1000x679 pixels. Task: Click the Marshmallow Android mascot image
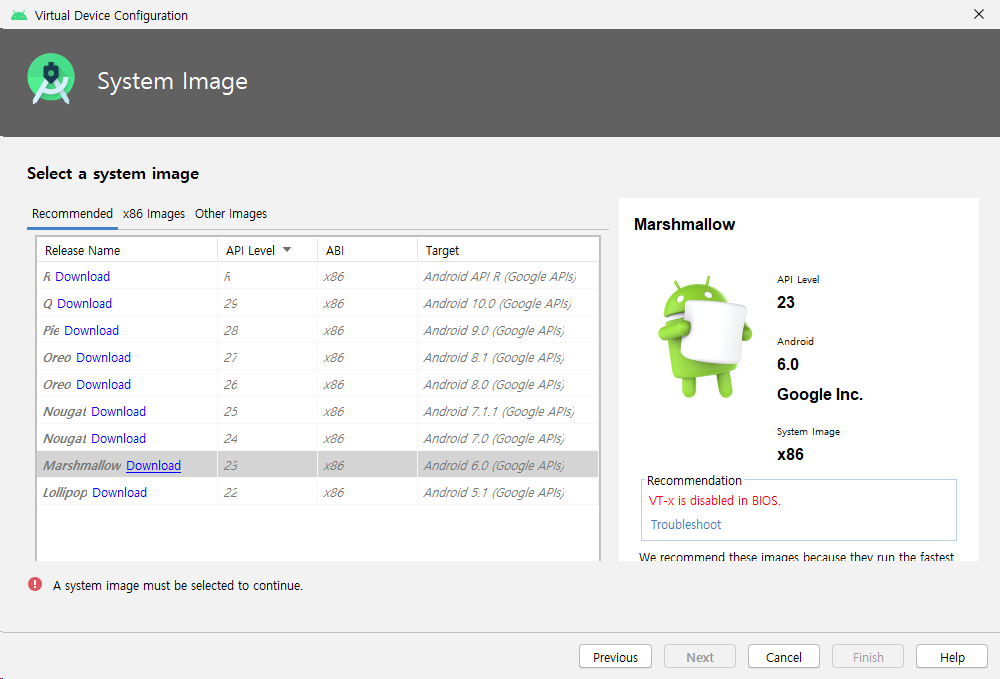pos(704,337)
